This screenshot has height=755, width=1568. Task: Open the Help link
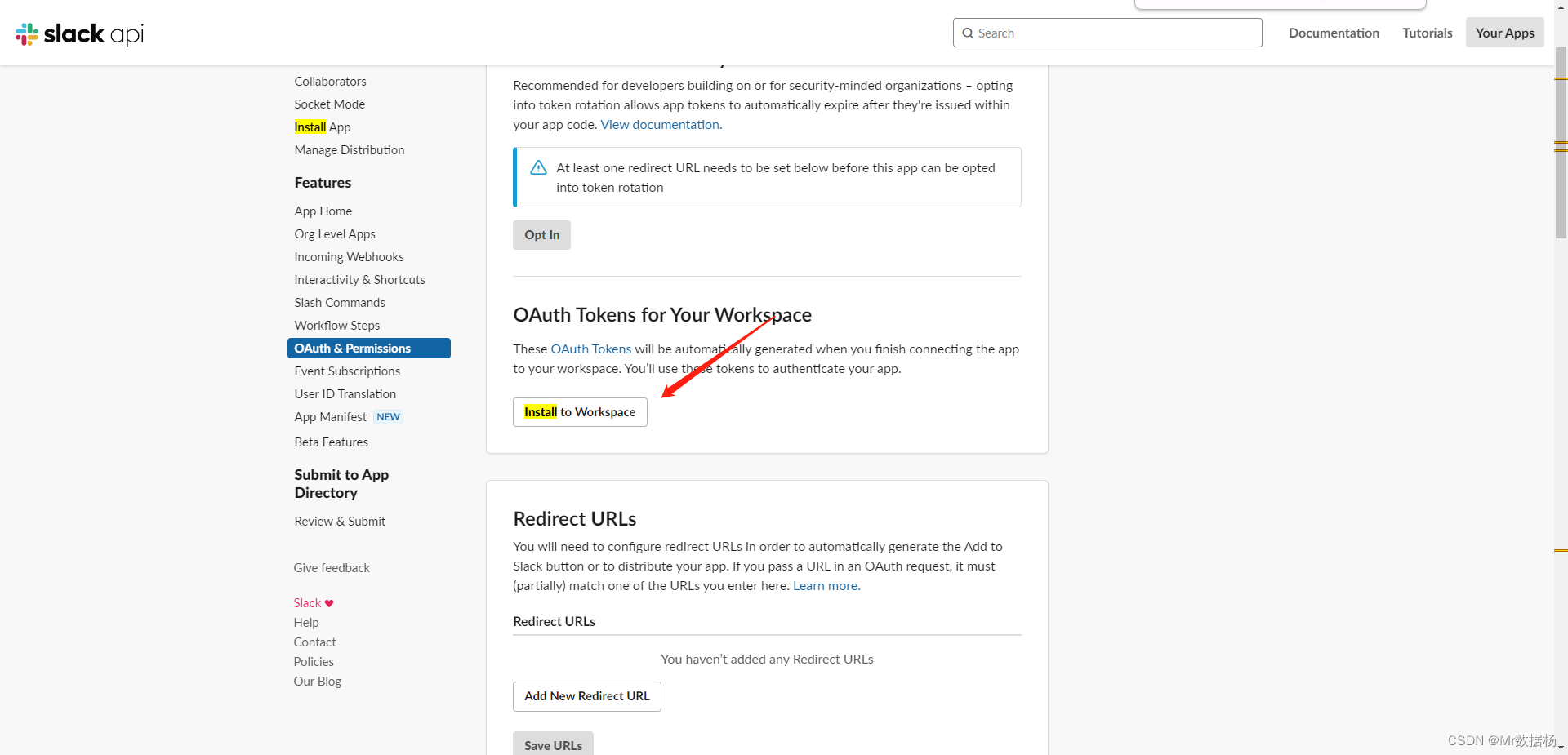pos(306,623)
